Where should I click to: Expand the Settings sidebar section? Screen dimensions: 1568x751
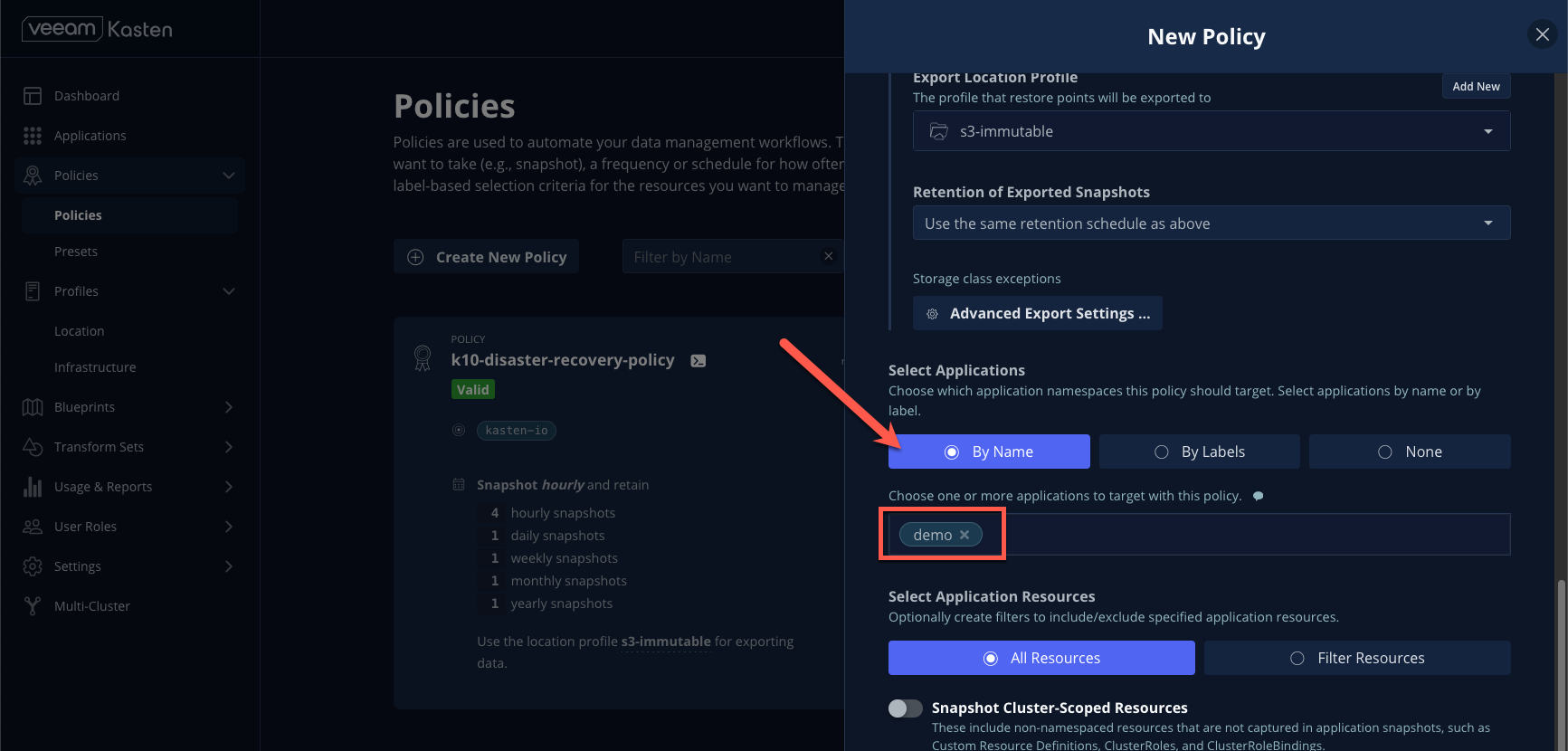pyautogui.click(x=229, y=566)
